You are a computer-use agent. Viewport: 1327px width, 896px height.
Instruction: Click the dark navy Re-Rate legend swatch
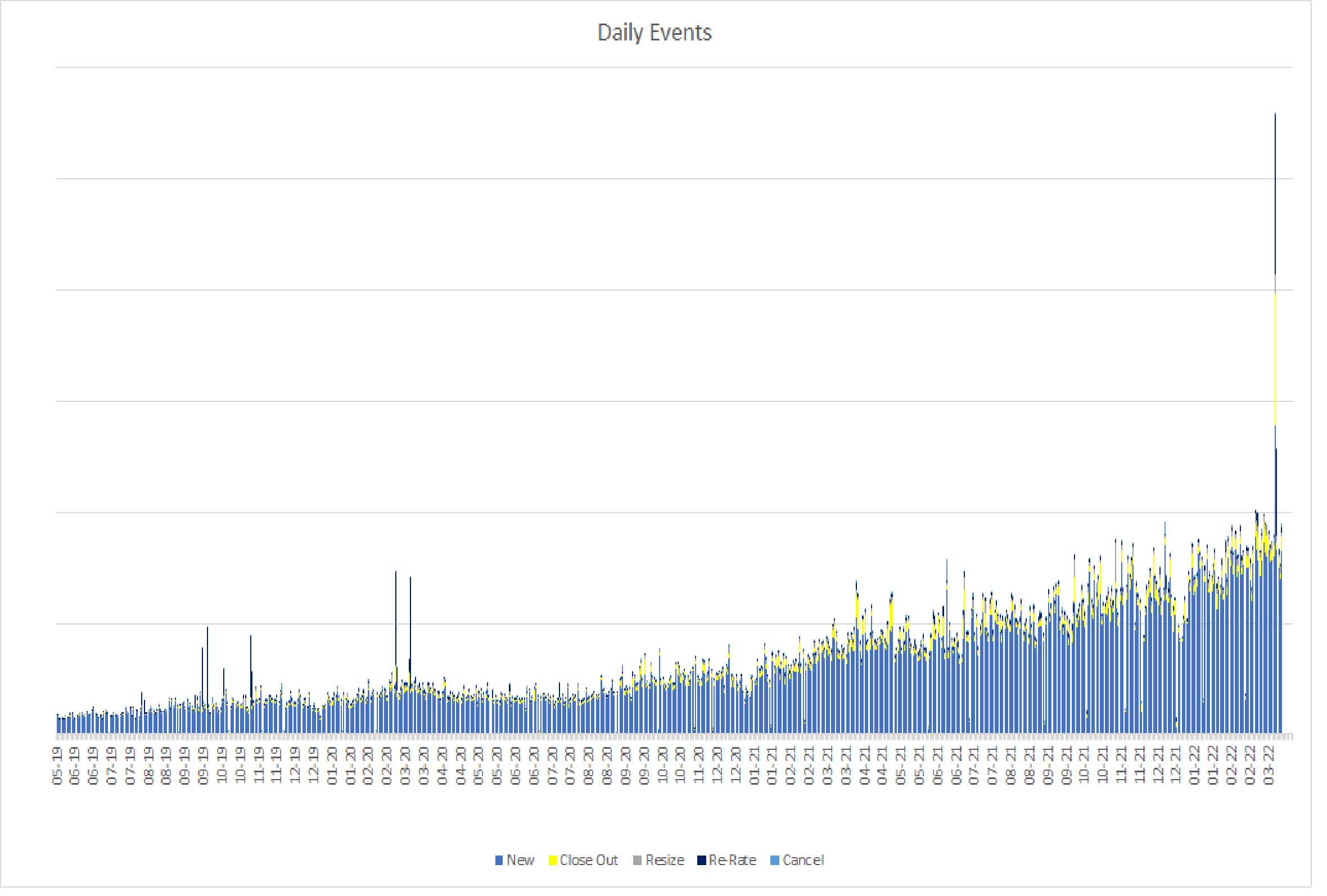coord(701,860)
